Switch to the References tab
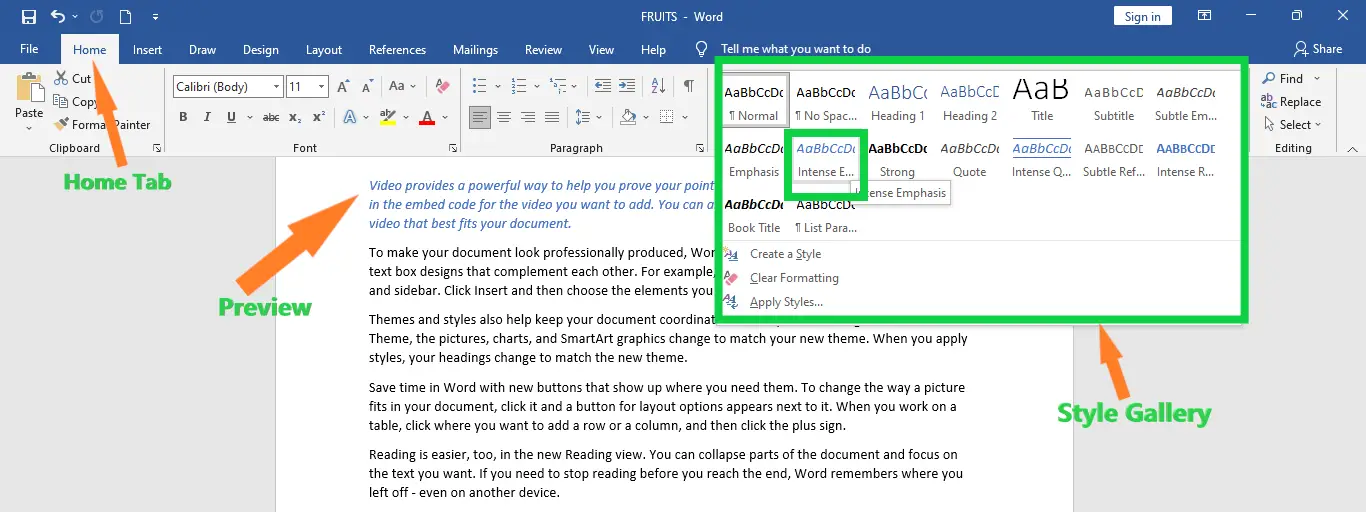1366x512 pixels. coord(397,49)
